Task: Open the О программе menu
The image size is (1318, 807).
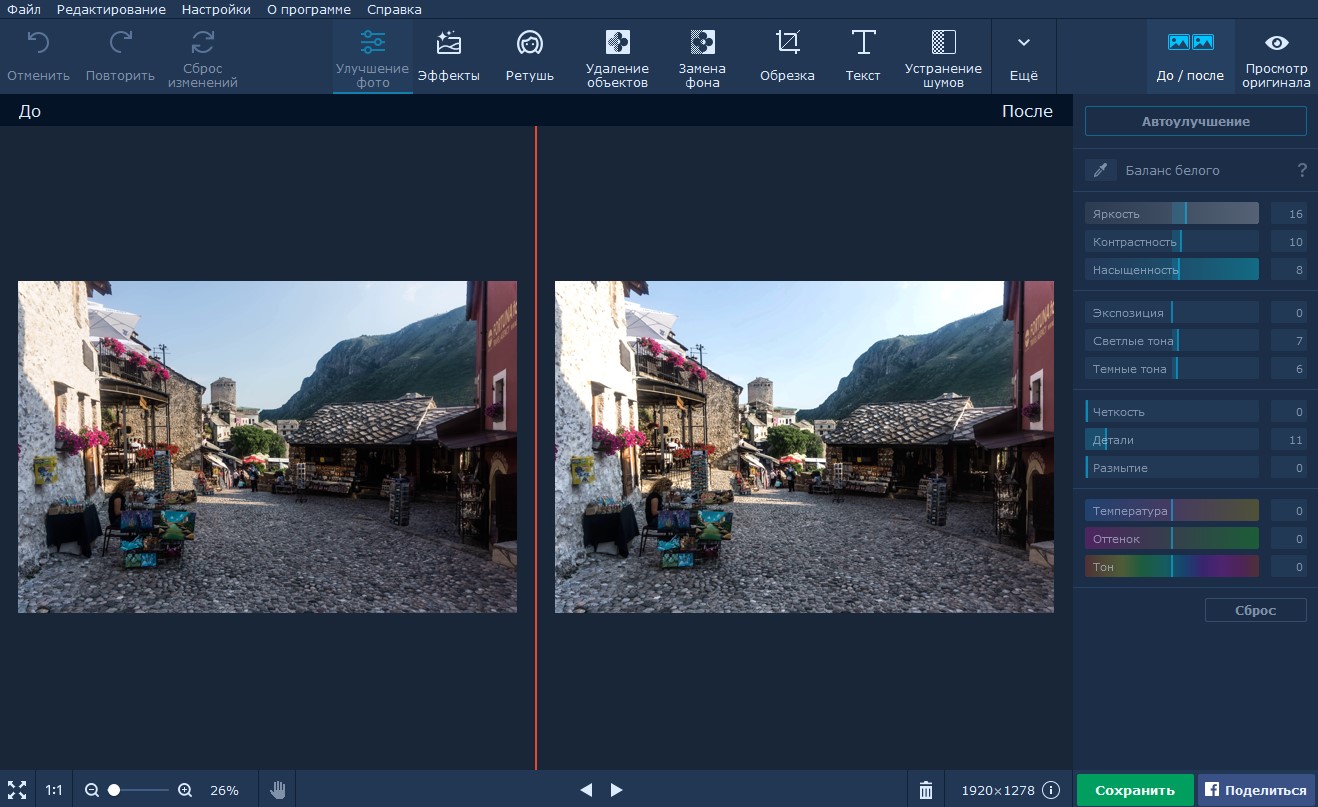Action: tap(309, 9)
